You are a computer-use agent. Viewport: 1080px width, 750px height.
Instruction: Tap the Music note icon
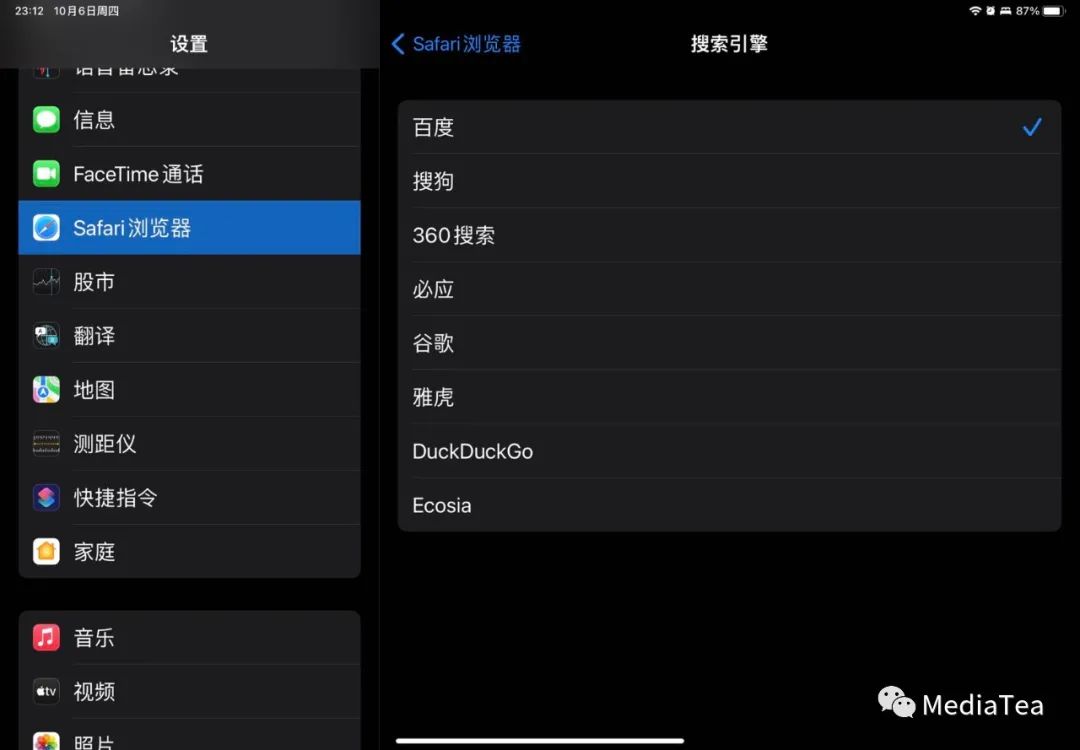(46, 638)
